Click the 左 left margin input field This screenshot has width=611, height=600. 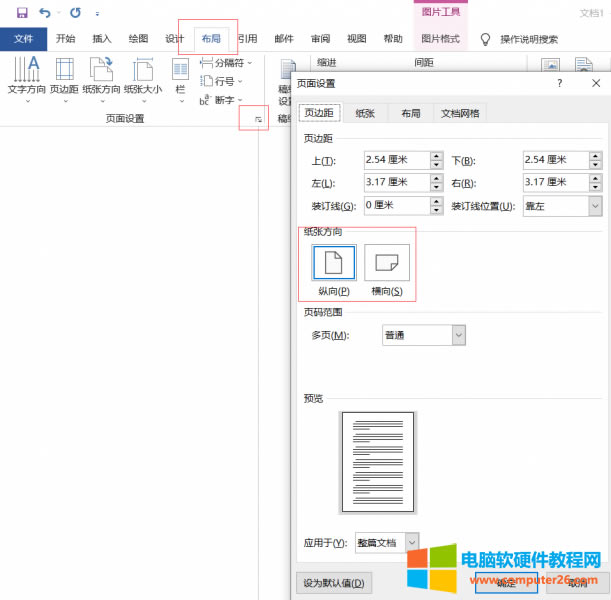pyautogui.click(x=395, y=183)
